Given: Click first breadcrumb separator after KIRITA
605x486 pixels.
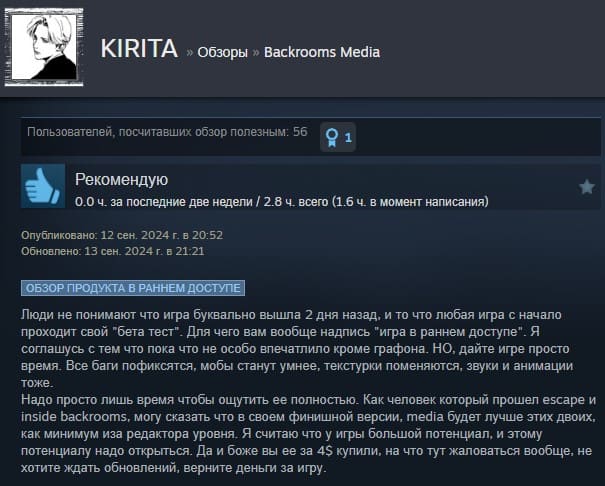Looking at the screenshot, I should click(x=189, y=52).
